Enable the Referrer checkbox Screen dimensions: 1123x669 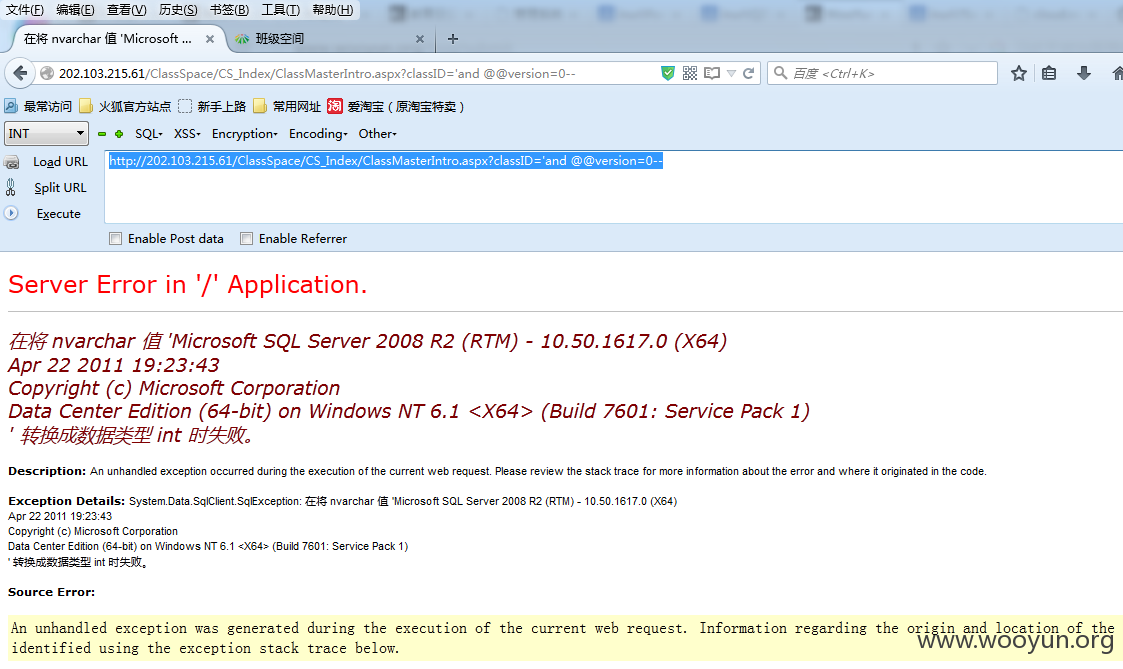pyautogui.click(x=246, y=239)
